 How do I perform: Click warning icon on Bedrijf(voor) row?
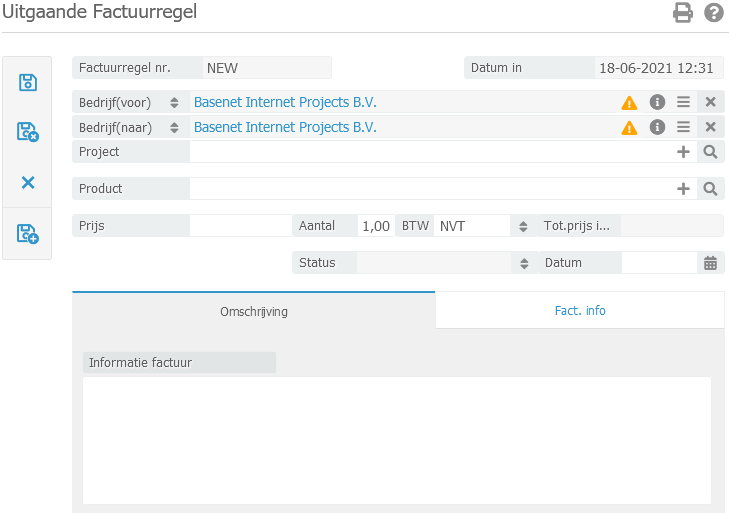coord(629,102)
